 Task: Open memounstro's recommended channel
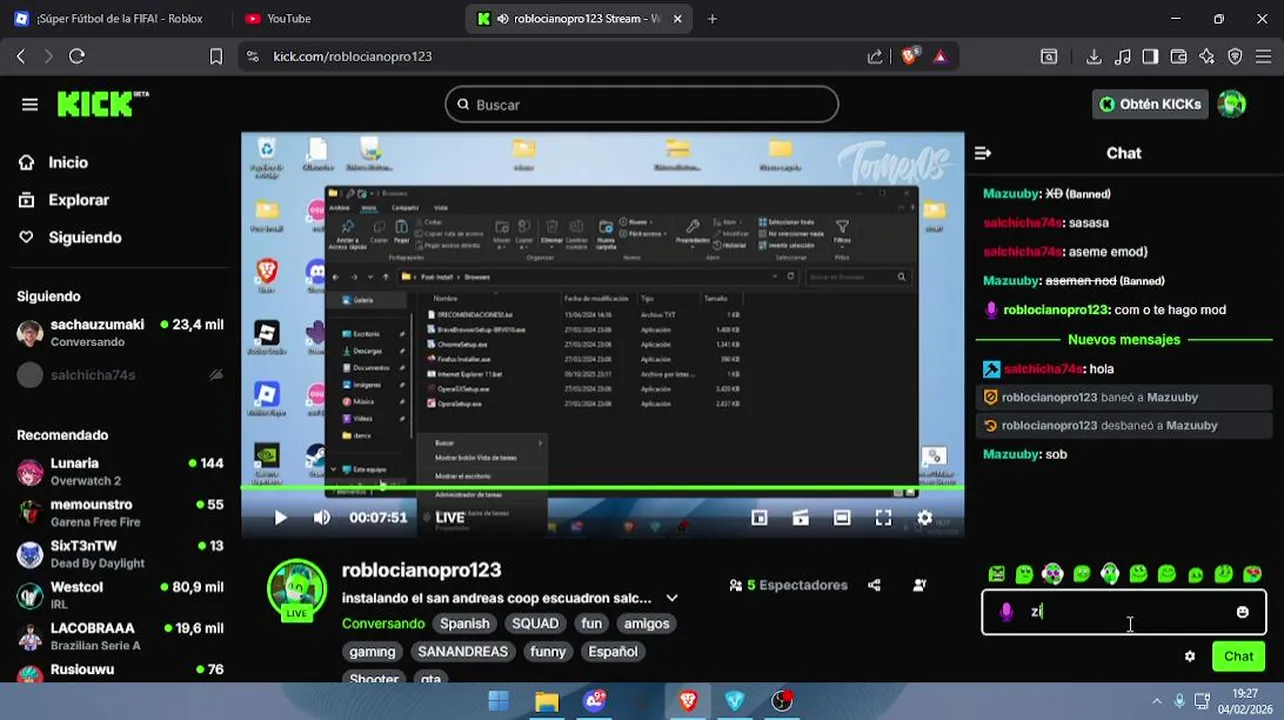(120, 512)
